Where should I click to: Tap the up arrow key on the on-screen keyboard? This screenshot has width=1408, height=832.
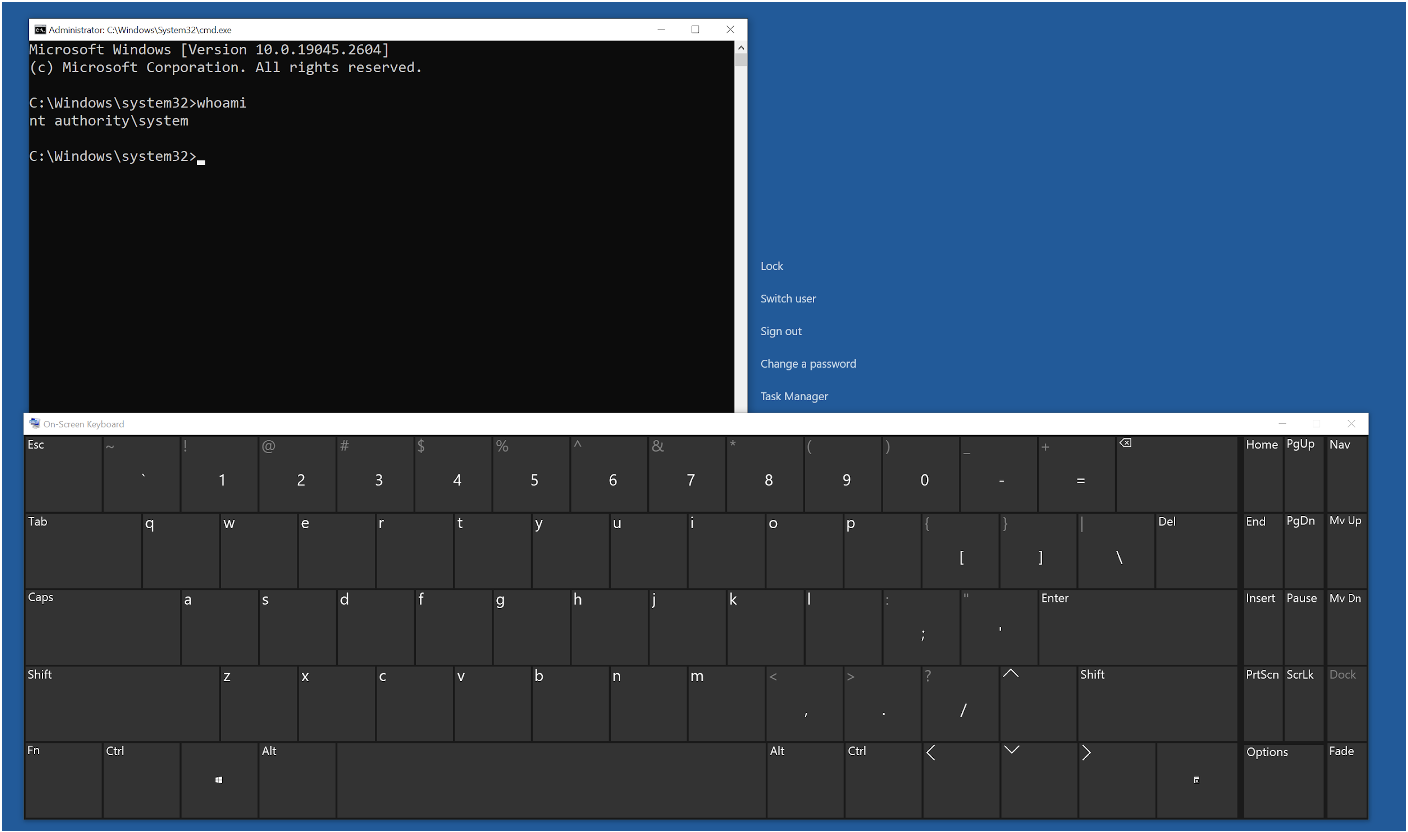pyautogui.click(x=1038, y=703)
